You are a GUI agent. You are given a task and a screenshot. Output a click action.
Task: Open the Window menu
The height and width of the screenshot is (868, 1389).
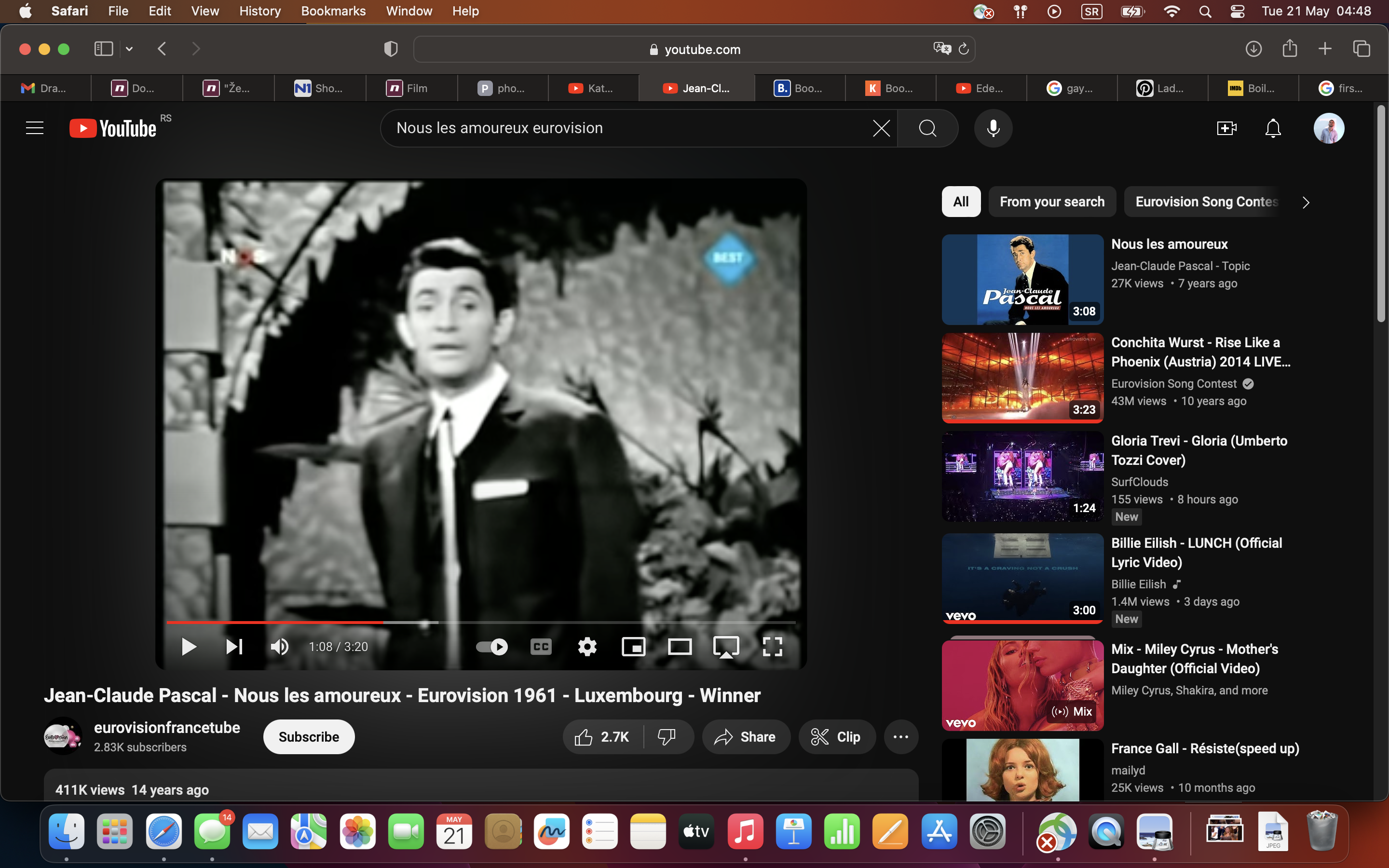tap(409, 11)
